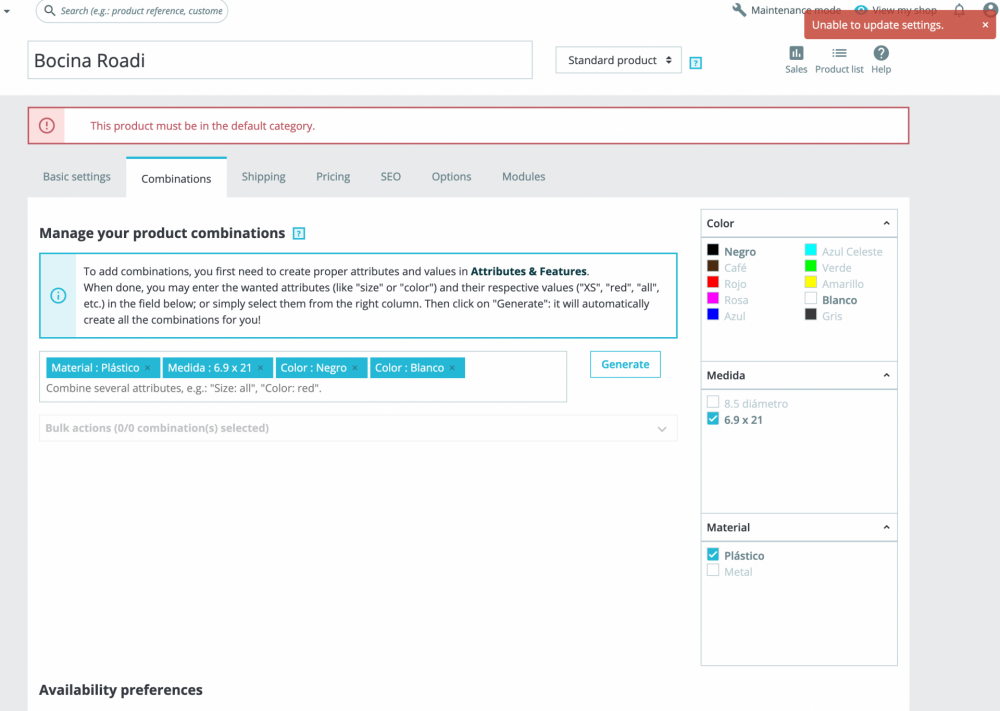
Task: Click help icon beside product type selector
Action: (696, 62)
